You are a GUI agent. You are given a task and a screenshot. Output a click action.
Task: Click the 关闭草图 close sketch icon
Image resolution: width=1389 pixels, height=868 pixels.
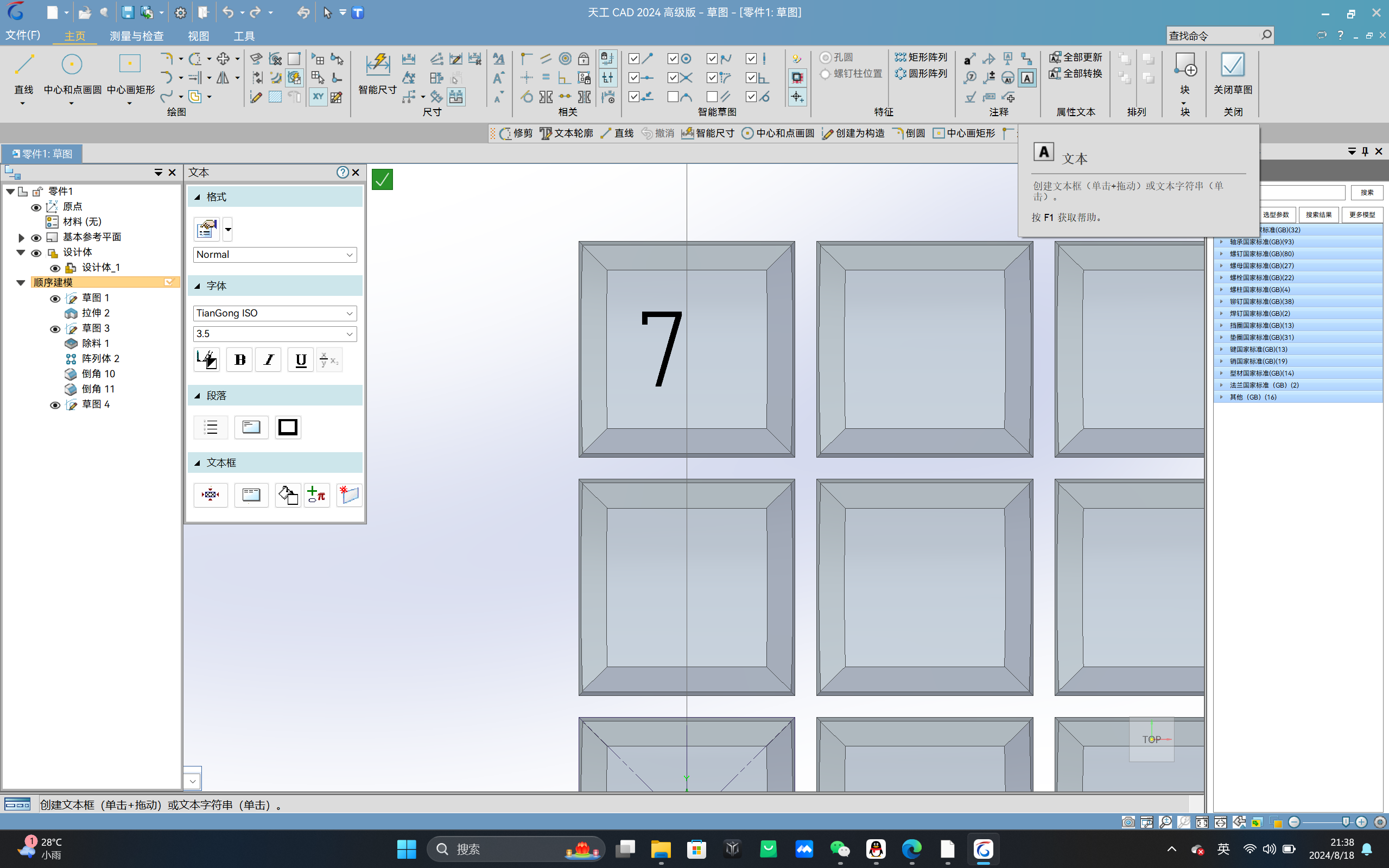click(1232, 65)
